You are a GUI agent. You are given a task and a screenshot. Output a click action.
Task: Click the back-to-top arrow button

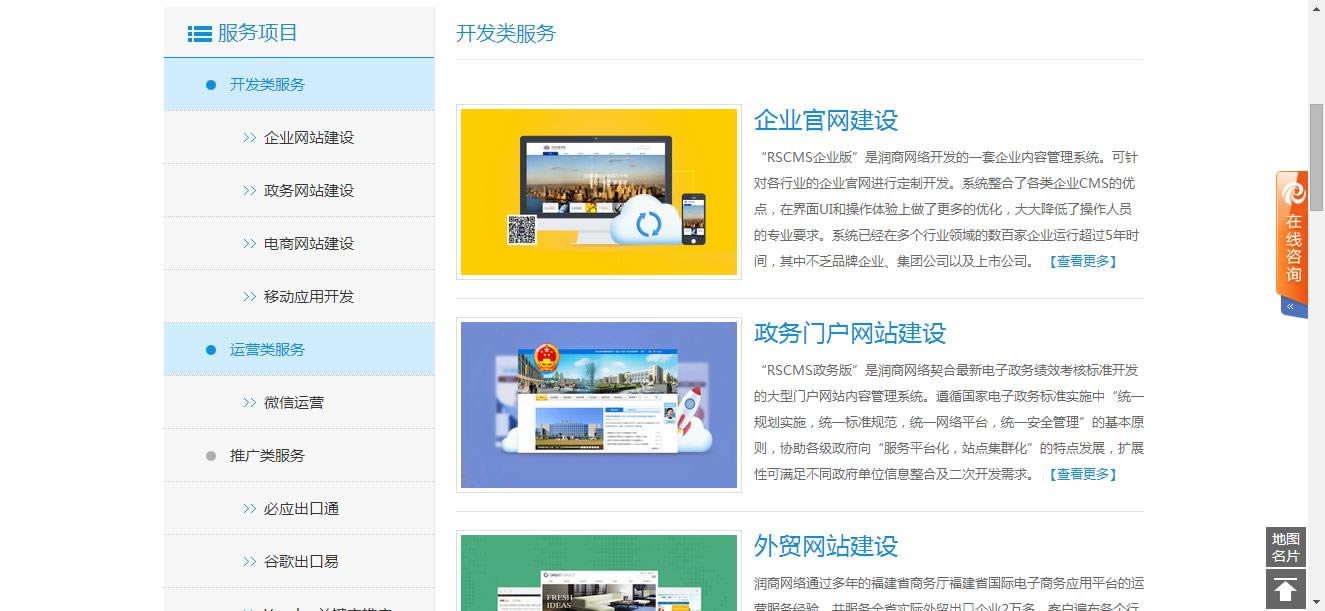click(1286, 590)
